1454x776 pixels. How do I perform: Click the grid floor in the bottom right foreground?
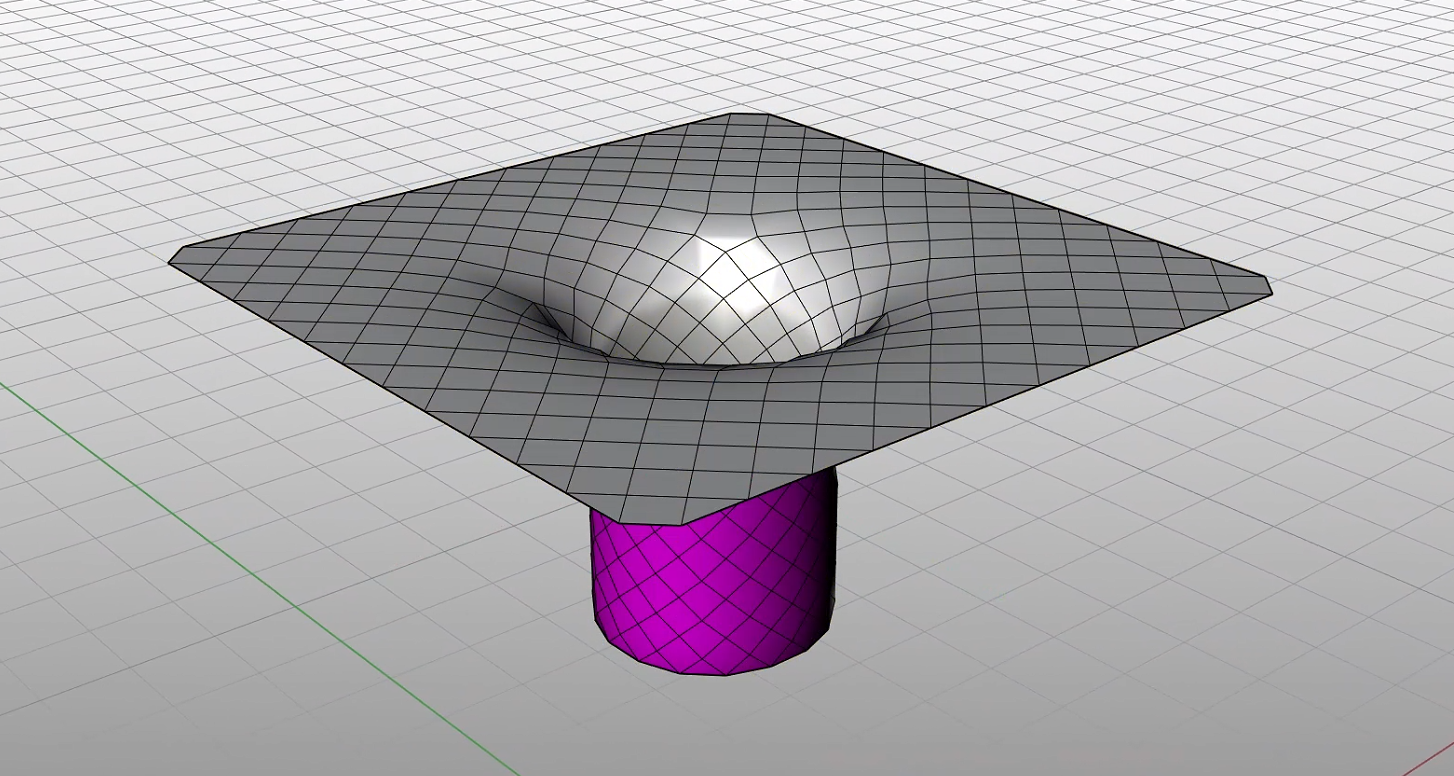click(x=1150, y=650)
